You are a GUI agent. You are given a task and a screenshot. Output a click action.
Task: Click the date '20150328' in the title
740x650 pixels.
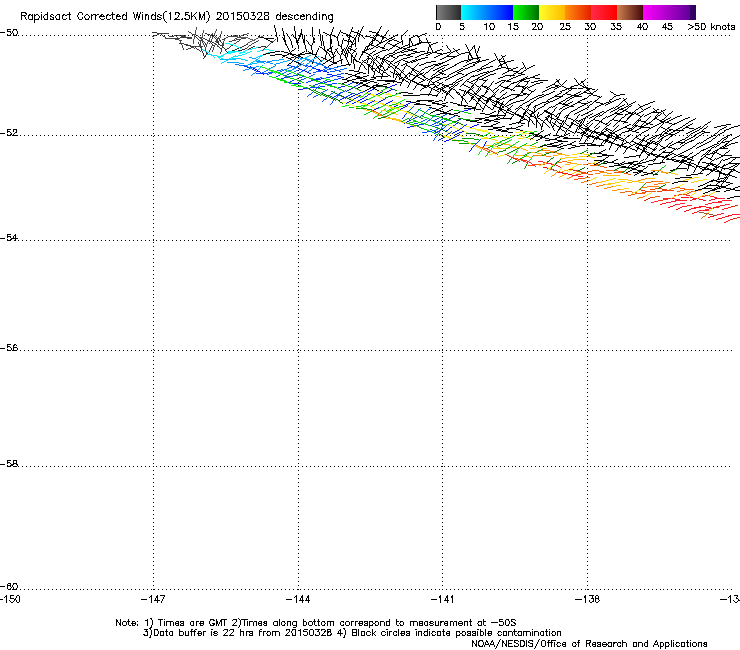click(243, 16)
